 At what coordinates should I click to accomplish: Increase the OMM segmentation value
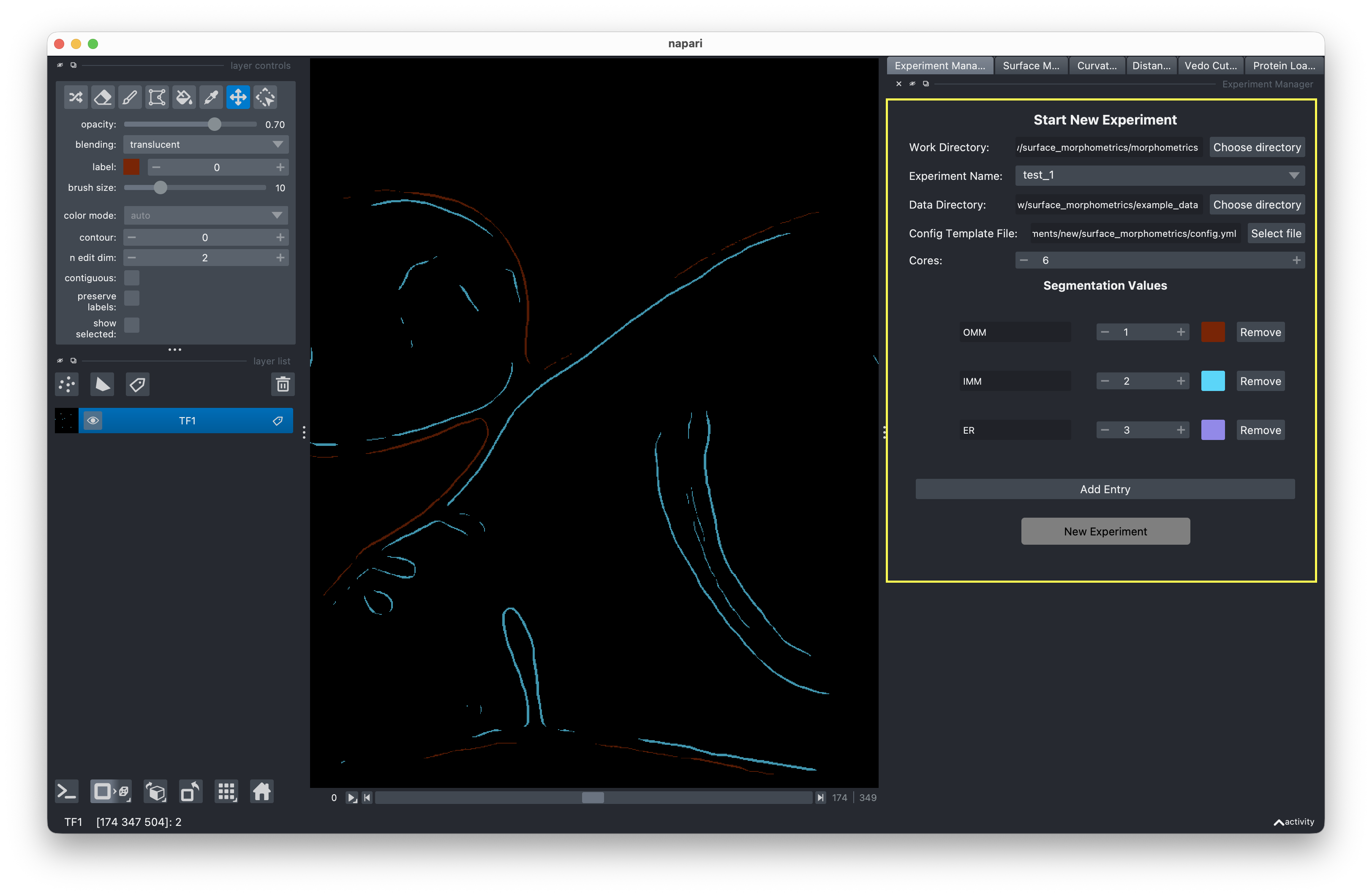1181,332
